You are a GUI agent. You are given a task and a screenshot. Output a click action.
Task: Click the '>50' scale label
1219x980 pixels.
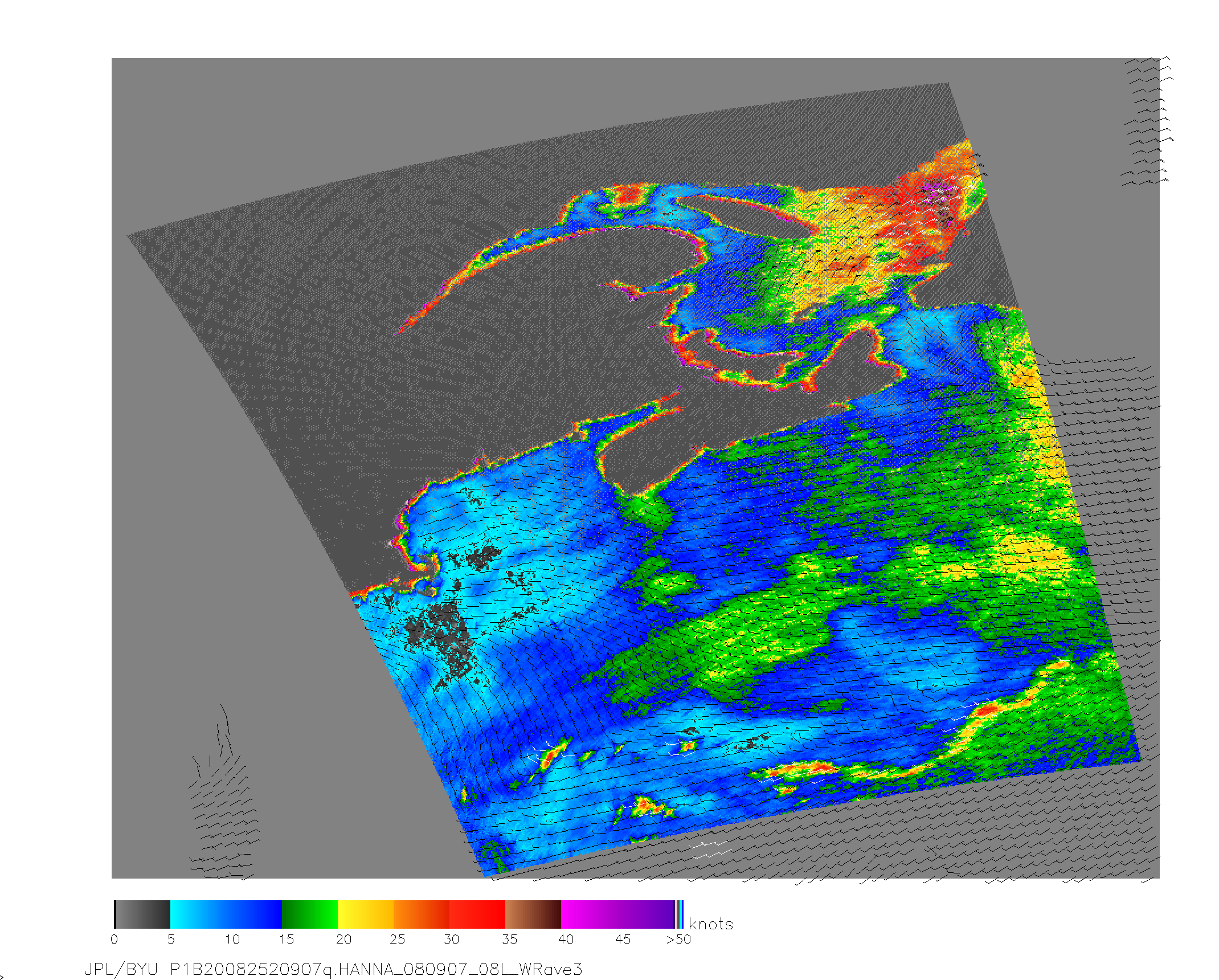(679, 940)
